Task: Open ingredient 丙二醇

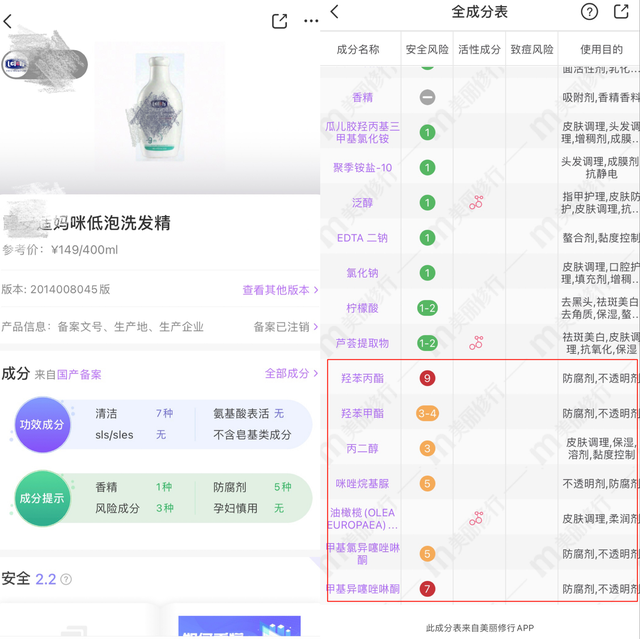Action: point(362,448)
